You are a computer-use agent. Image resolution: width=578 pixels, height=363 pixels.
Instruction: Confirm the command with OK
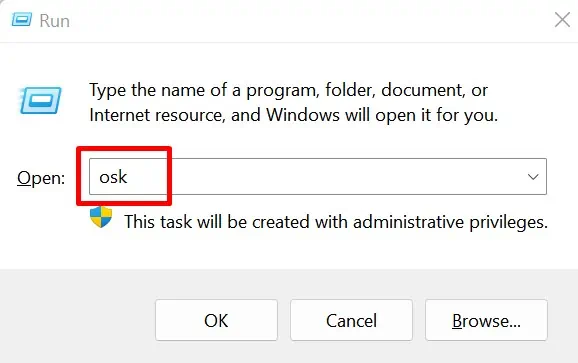[x=216, y=320]
